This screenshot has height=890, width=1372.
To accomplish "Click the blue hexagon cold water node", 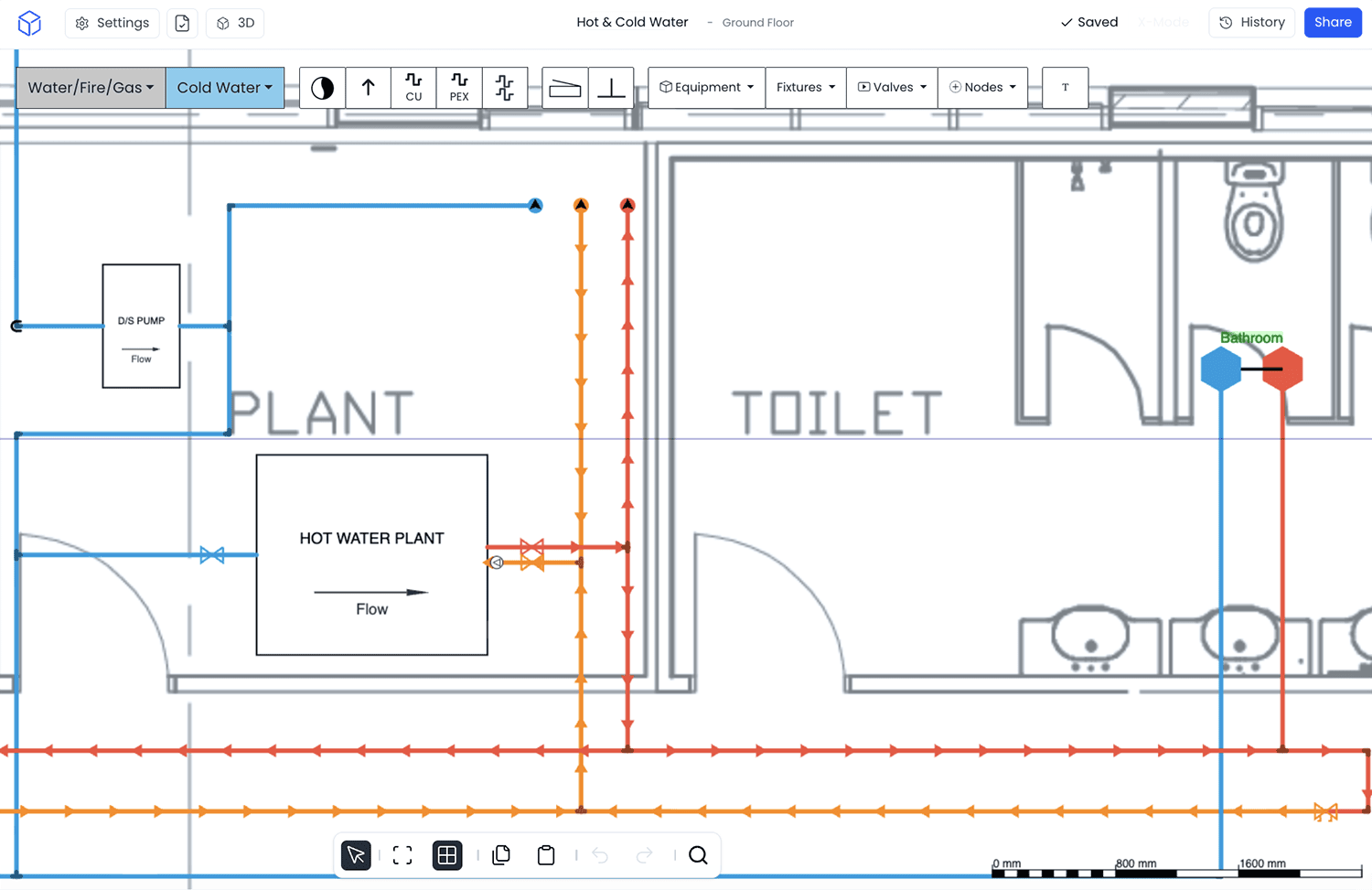I will 1220,370.
